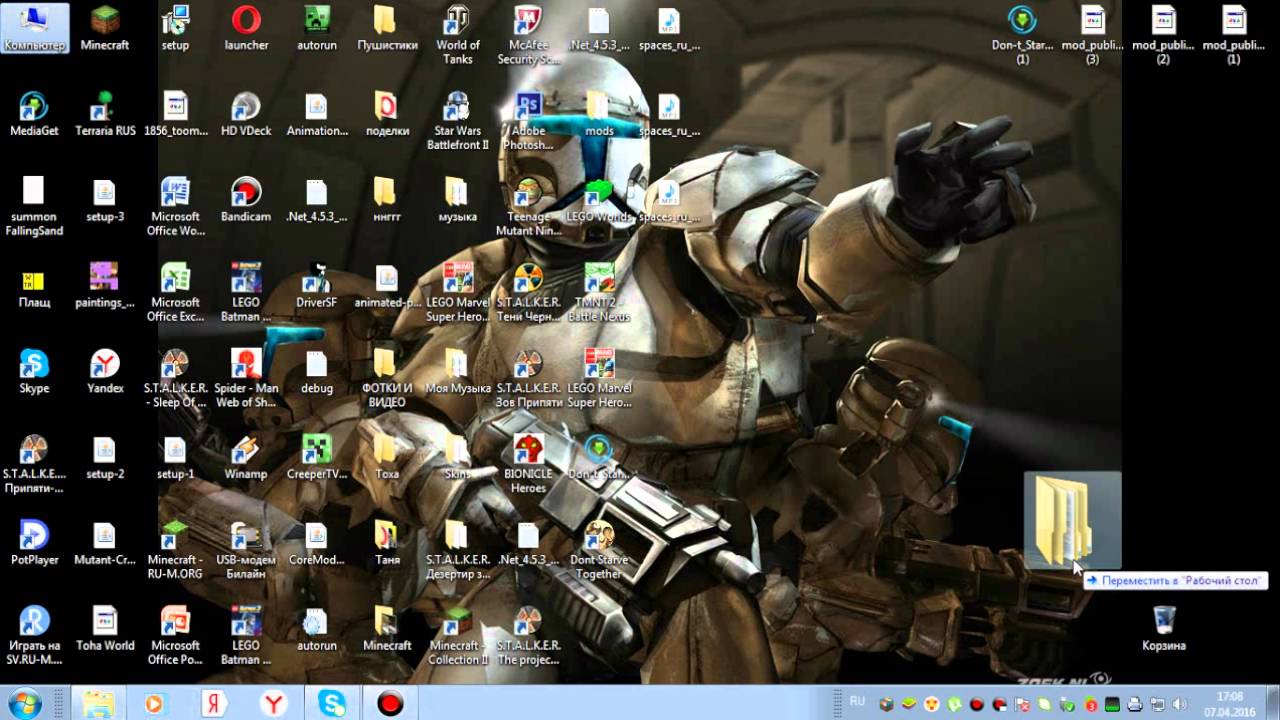Viewport: 1280px width, 720px height.
Task: Select the DriverSF icon
Action: coord(317,287)
